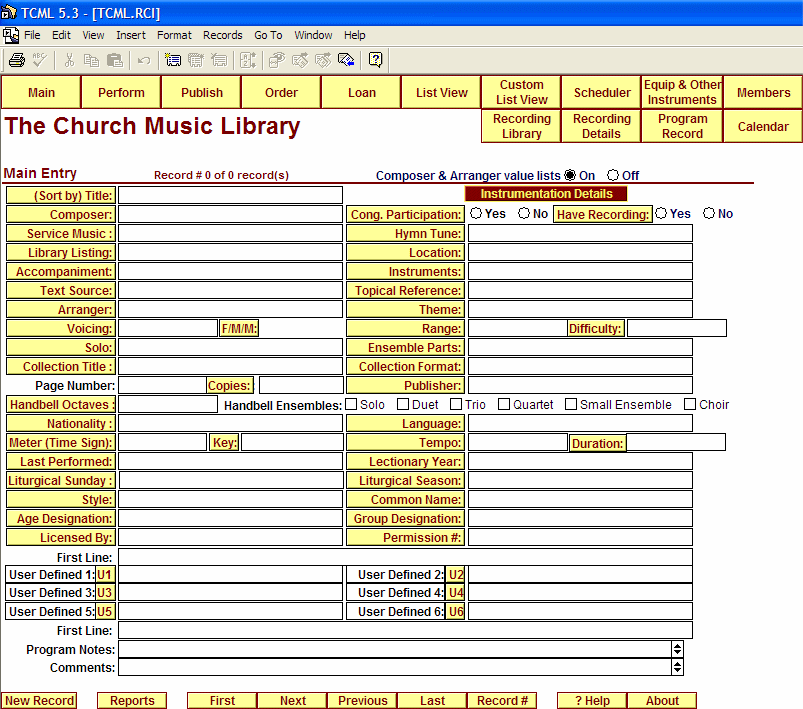Image resolution: width=803 pixels, height=709 pixels.
Task: Click the Delete Record toolbar icon
Action: (x=219, y=60)
